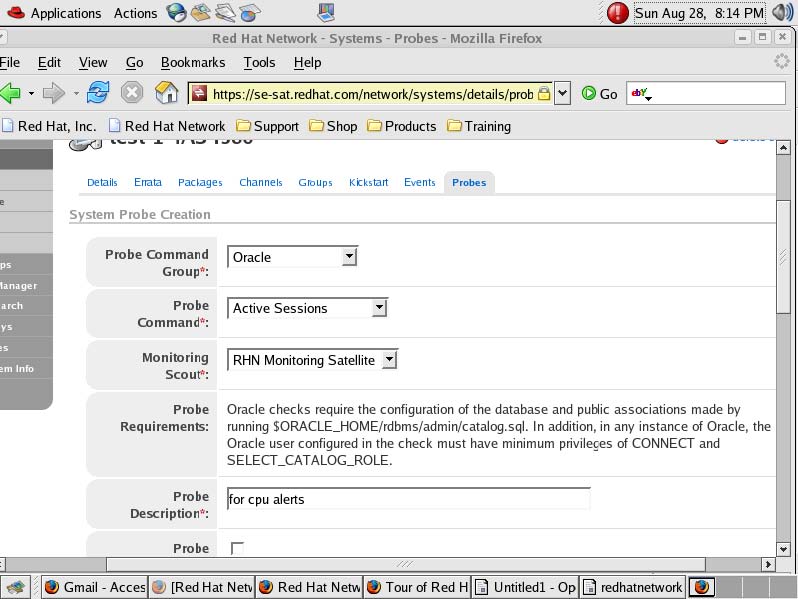This screenshot has width=798, height=599.
Task: Click the vertical scrollbar down arrow
Action: tap(783, 549)
